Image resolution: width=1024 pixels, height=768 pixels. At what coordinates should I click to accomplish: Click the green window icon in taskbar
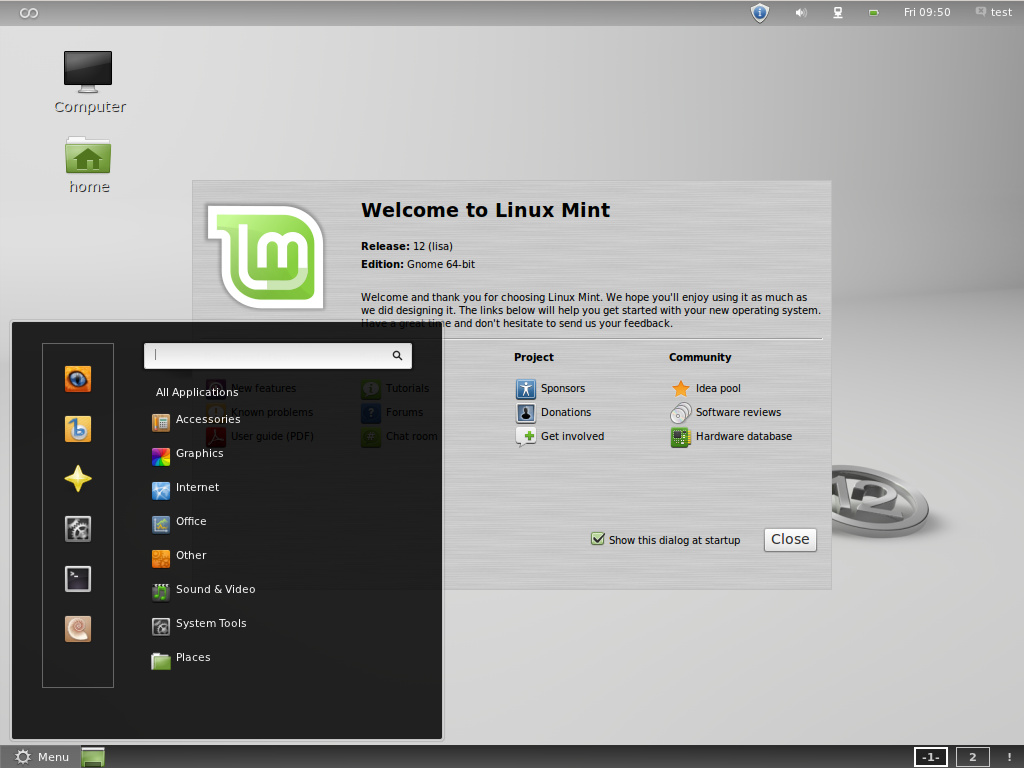93,757
